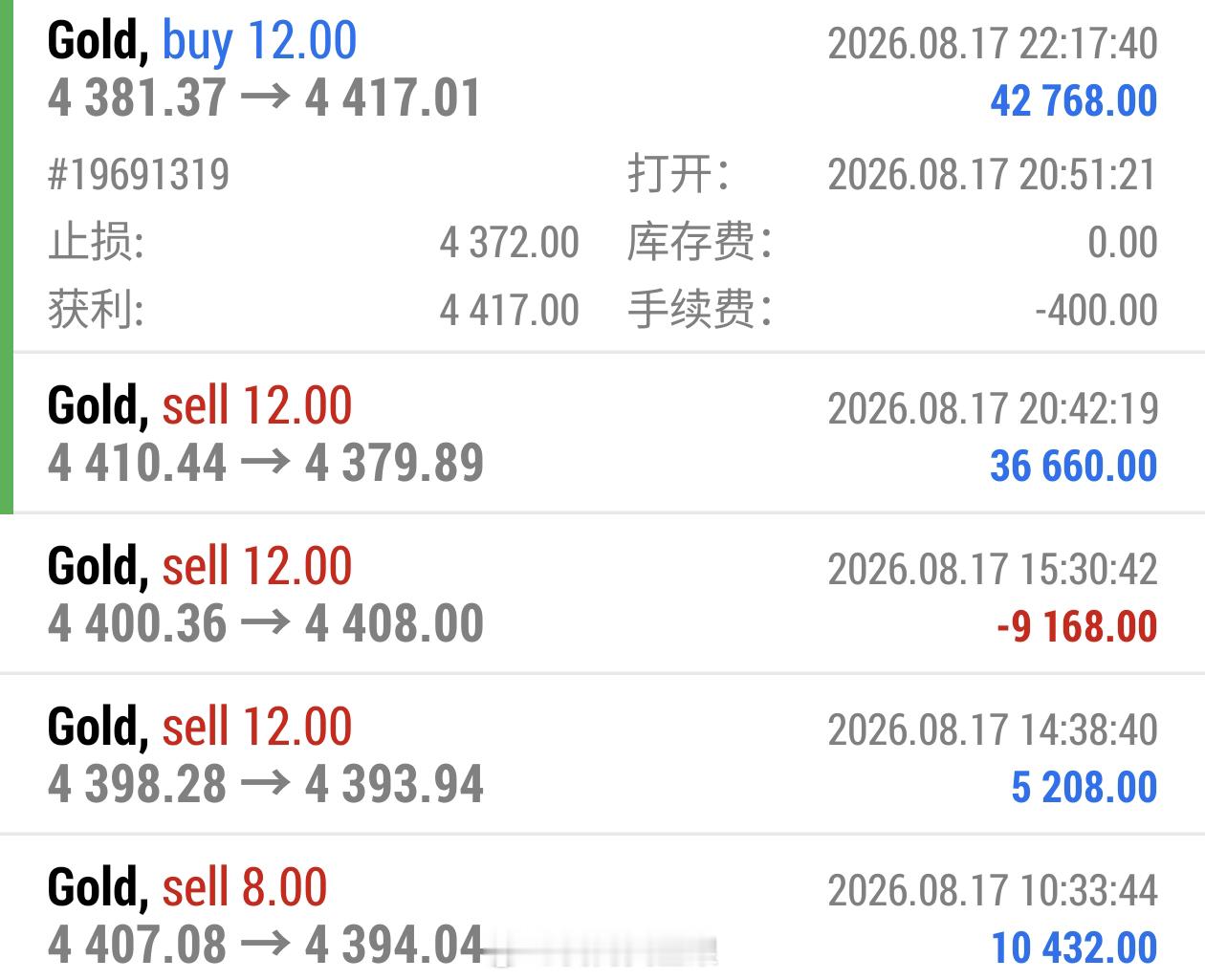Viewport: 1205px width, 980px height.
Task: Select the stop loss value 4 372.00
Action: click(x=509, y=243)
